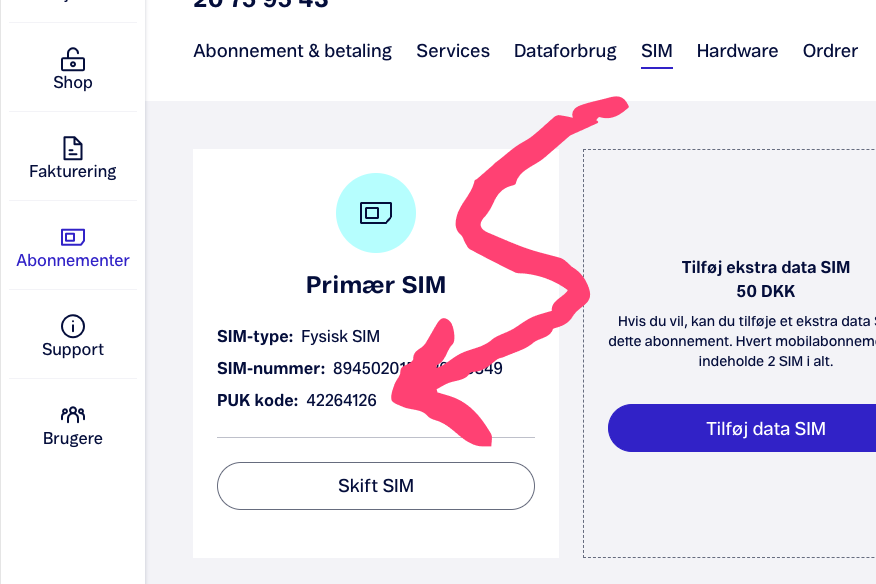Switch to Abonnement & betaling tab
Viewport: 876px width, 584px height.
click(293, 51)
